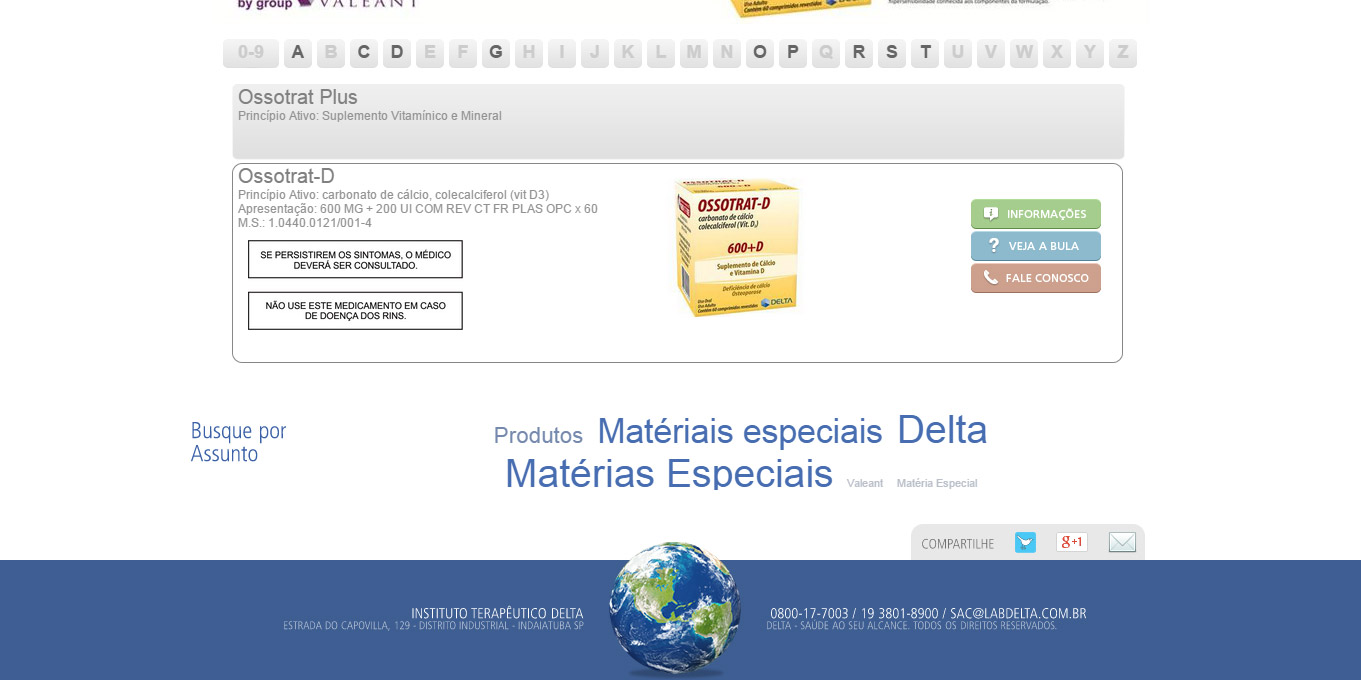Click the M.S.: 1.0440.0121/001-4 registration text
The image size is (1361, 680).
(x=305, y=223)
